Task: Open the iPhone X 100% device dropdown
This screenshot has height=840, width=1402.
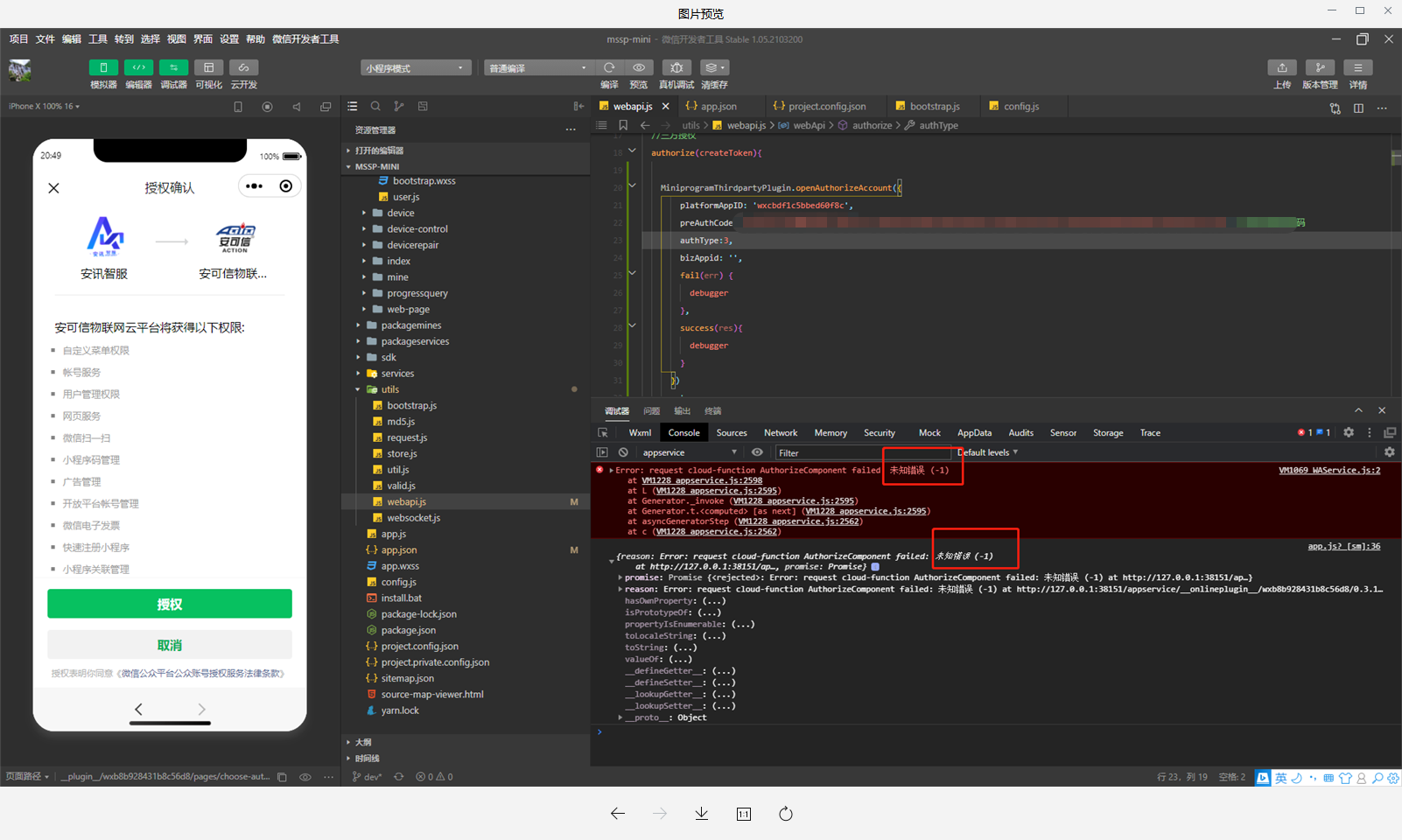Action: (x=45, y=107)
